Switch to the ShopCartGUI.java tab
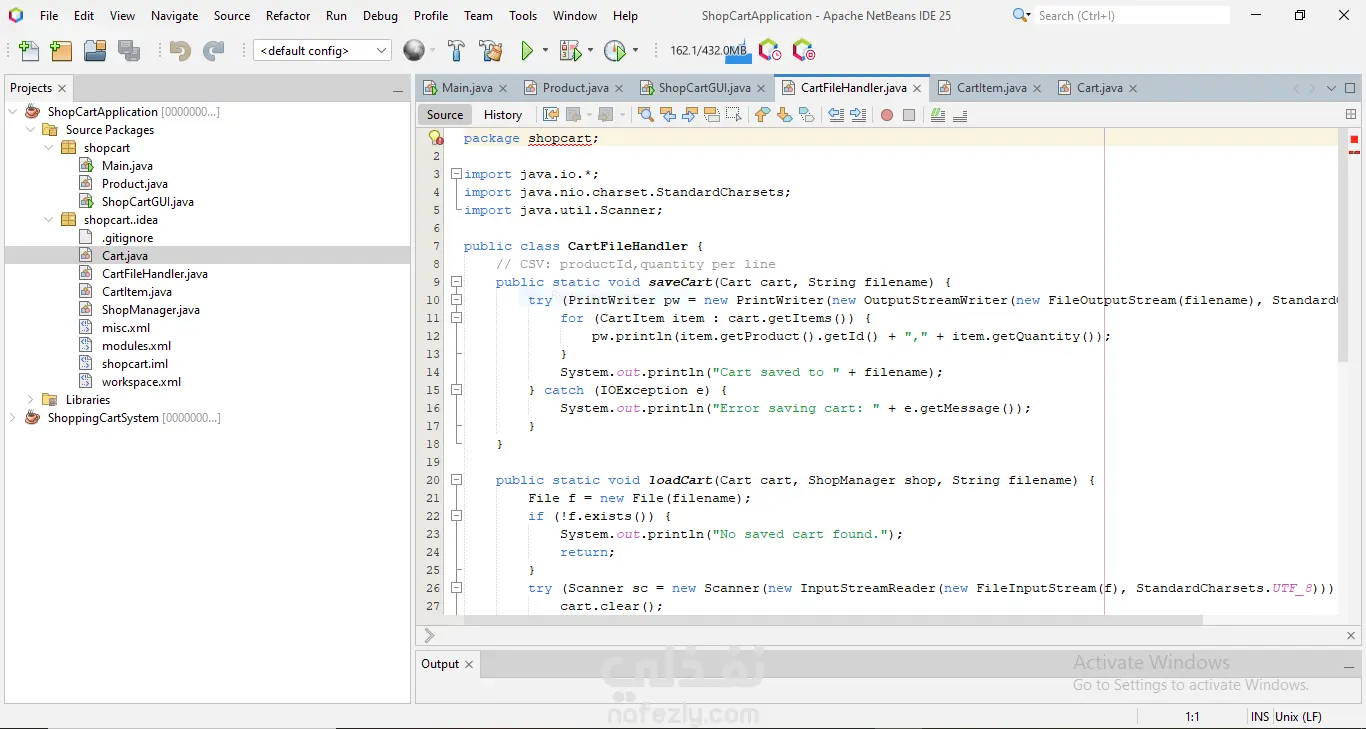 [704, 88]
